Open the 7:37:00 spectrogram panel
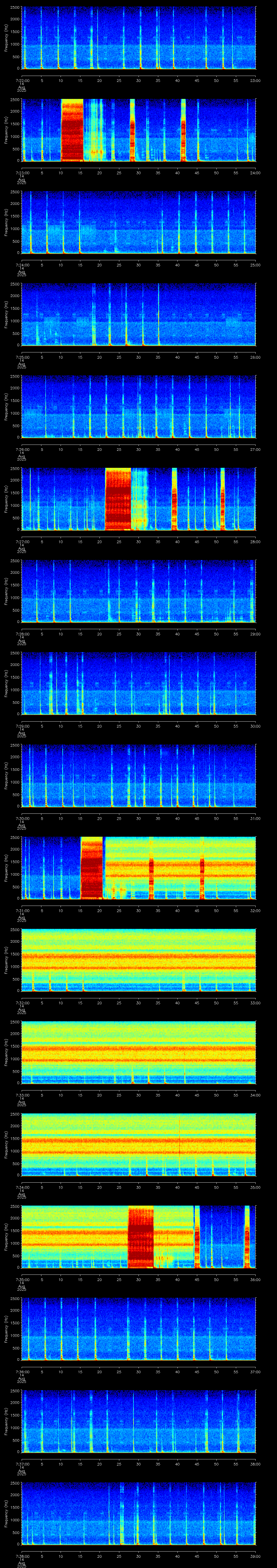Viewport: 277px width, 1568px height. (139, 1421)
